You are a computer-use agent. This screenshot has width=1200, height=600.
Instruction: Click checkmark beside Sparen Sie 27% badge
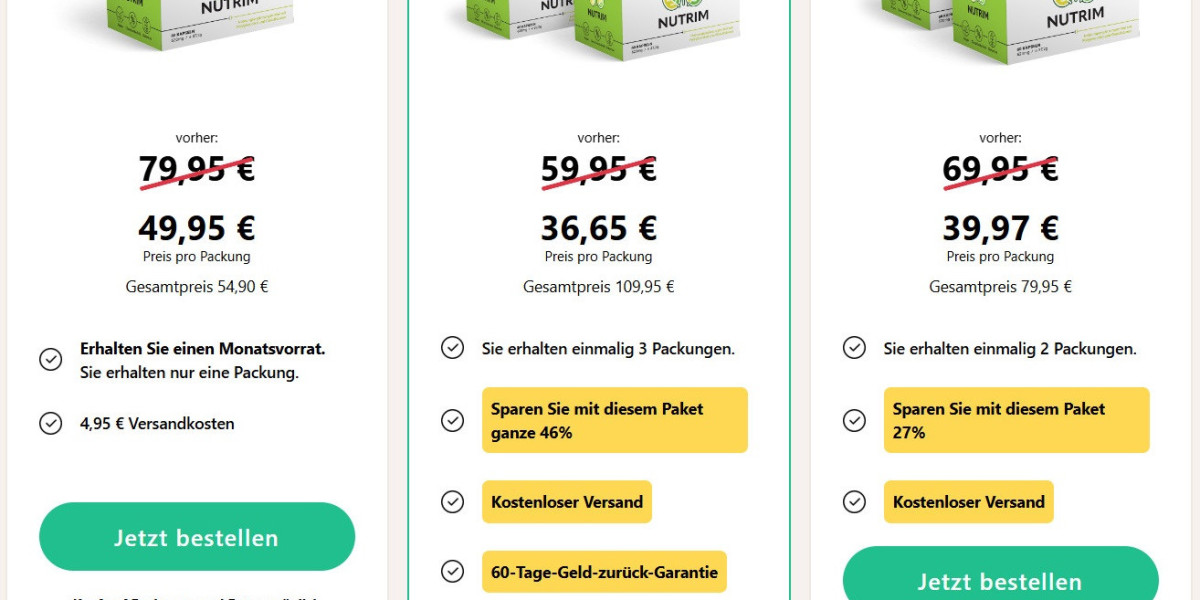pos(854,420)
